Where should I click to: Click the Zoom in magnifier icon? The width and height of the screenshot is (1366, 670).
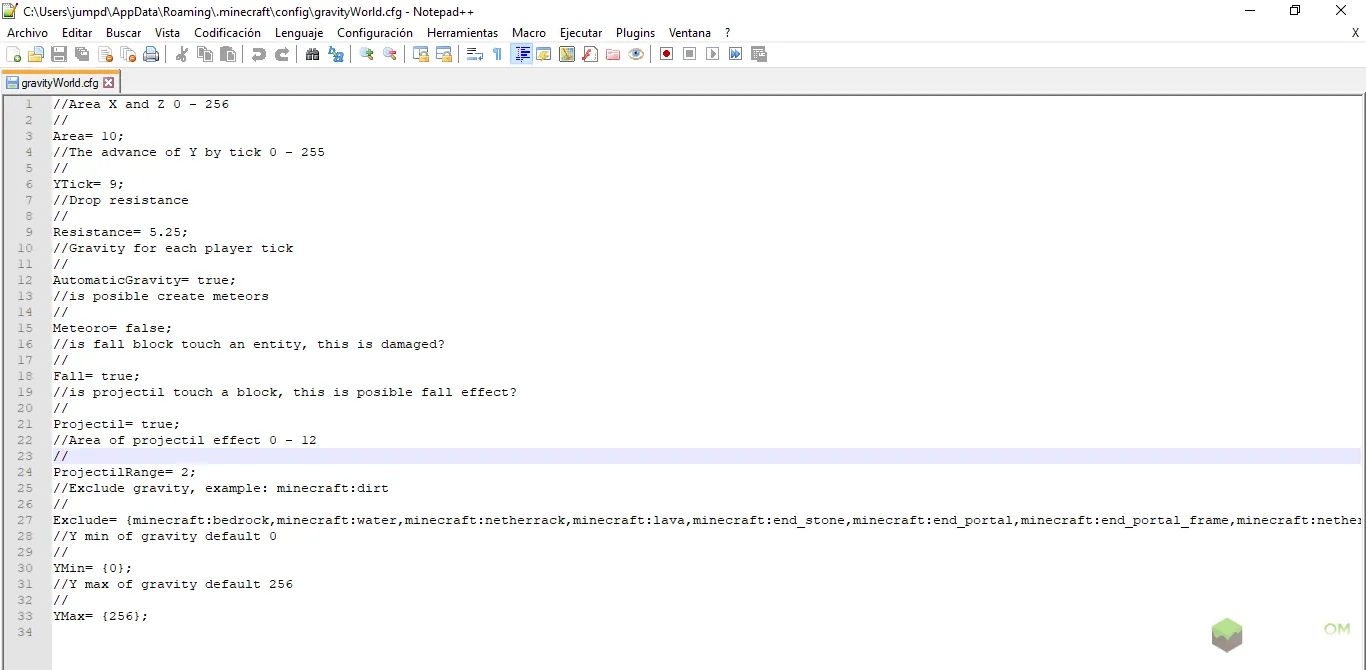coord(367,54)
